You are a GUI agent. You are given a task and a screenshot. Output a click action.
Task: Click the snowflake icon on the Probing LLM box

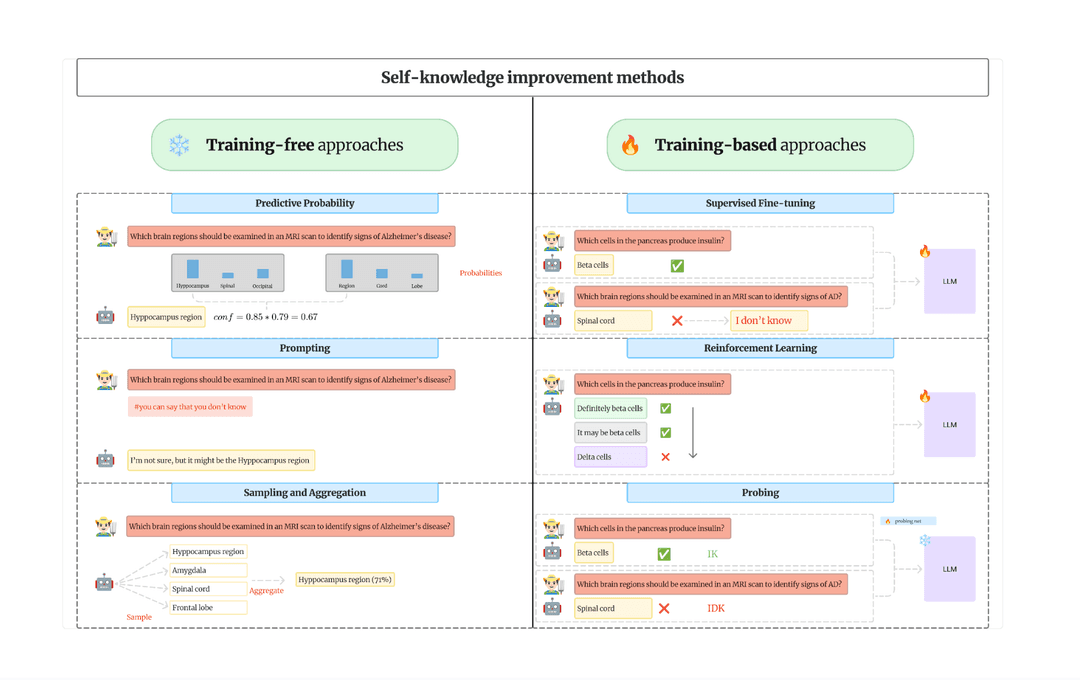pyautogui.click(x=925, y=540)
